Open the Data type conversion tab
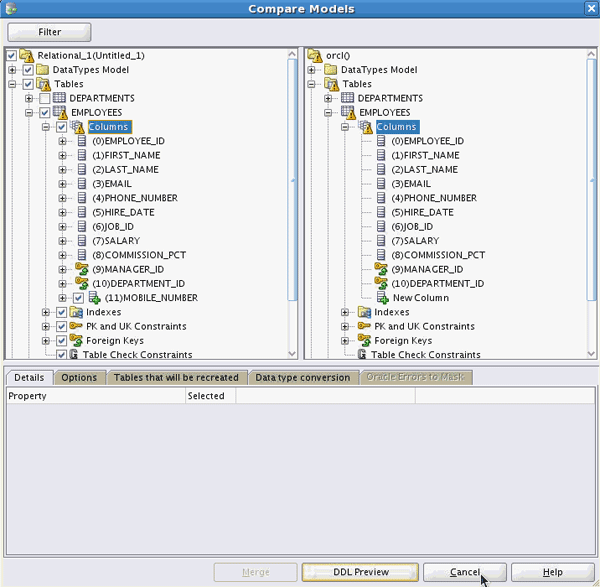Image resolution: width=600 pixels, height=587 pixels. point(303,377)
